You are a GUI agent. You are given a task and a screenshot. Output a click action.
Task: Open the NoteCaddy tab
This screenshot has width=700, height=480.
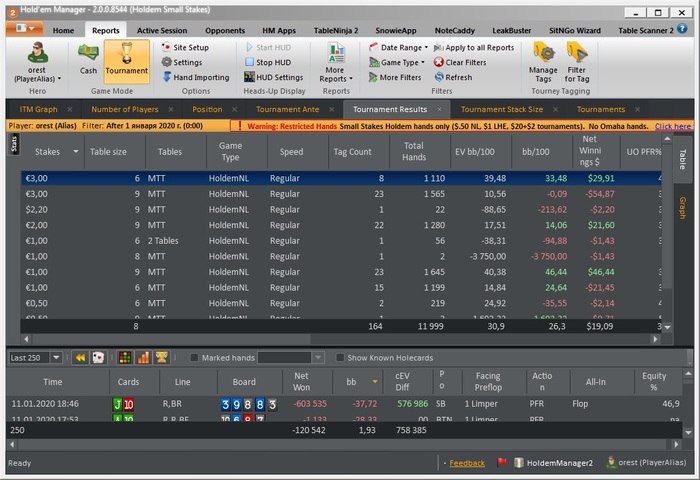454,30
